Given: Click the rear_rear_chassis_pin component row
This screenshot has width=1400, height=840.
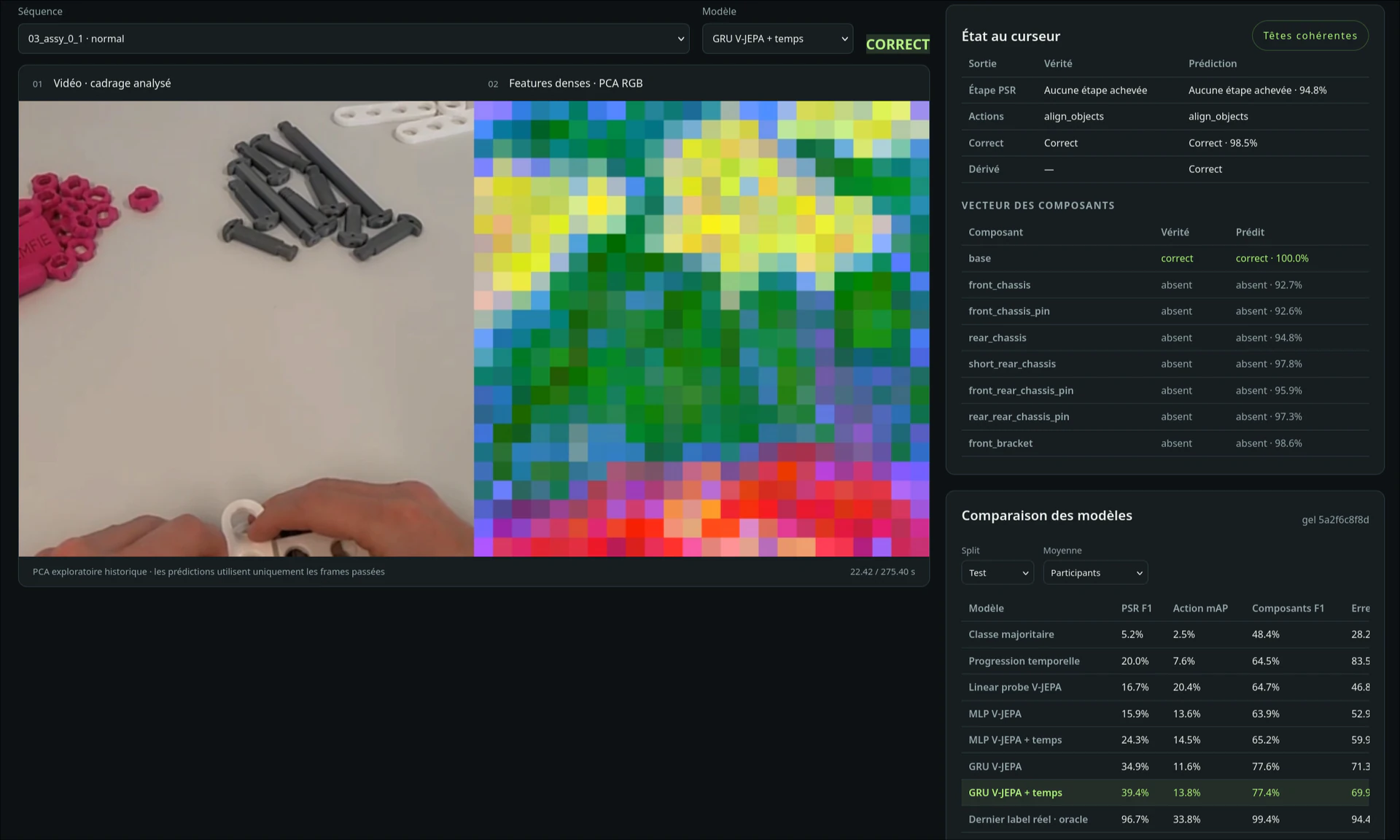Looking at the screenshot, I should click(1165, 417).
